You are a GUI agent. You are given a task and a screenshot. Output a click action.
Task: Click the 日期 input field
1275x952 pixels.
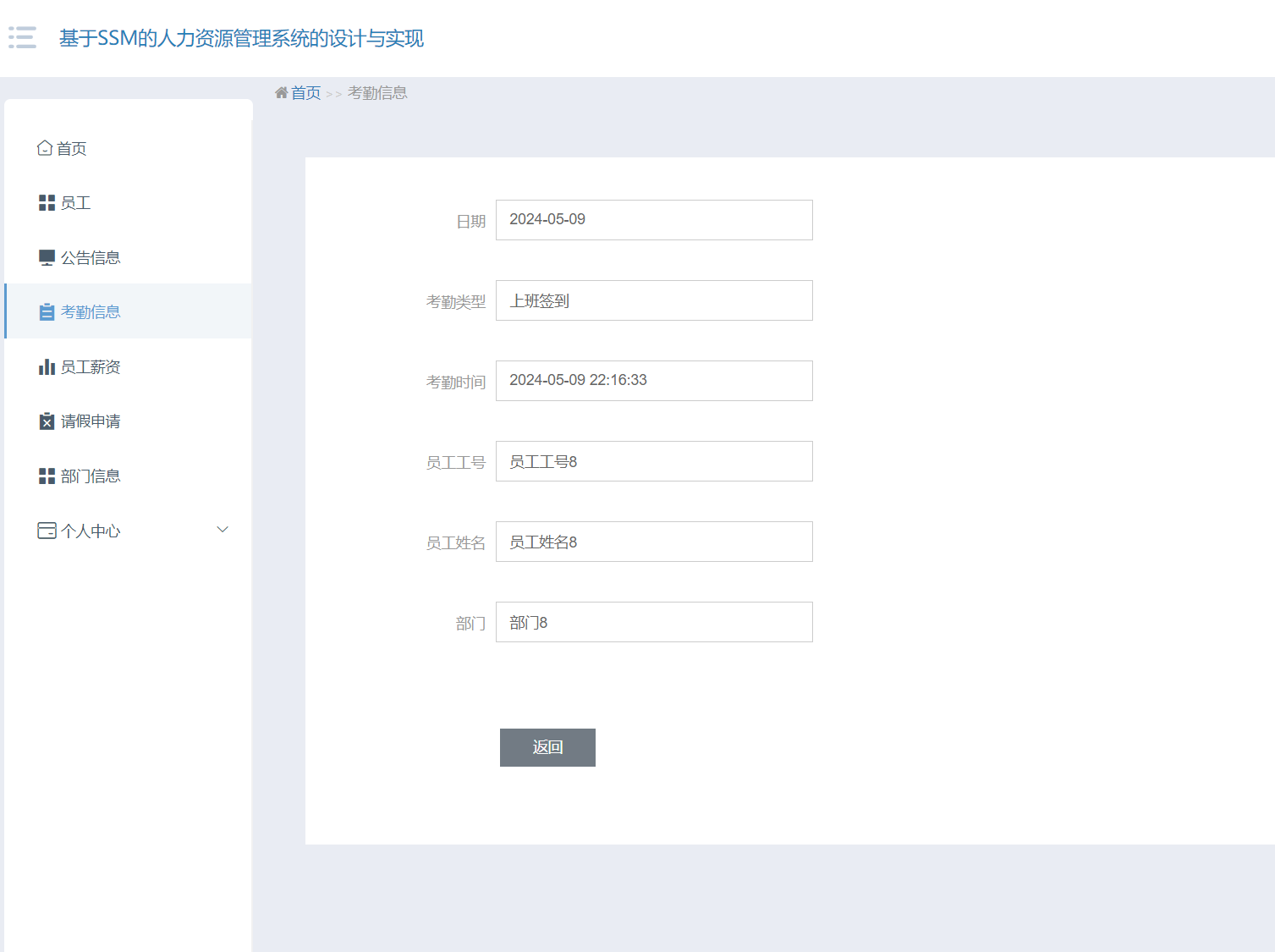coord(653,219)
